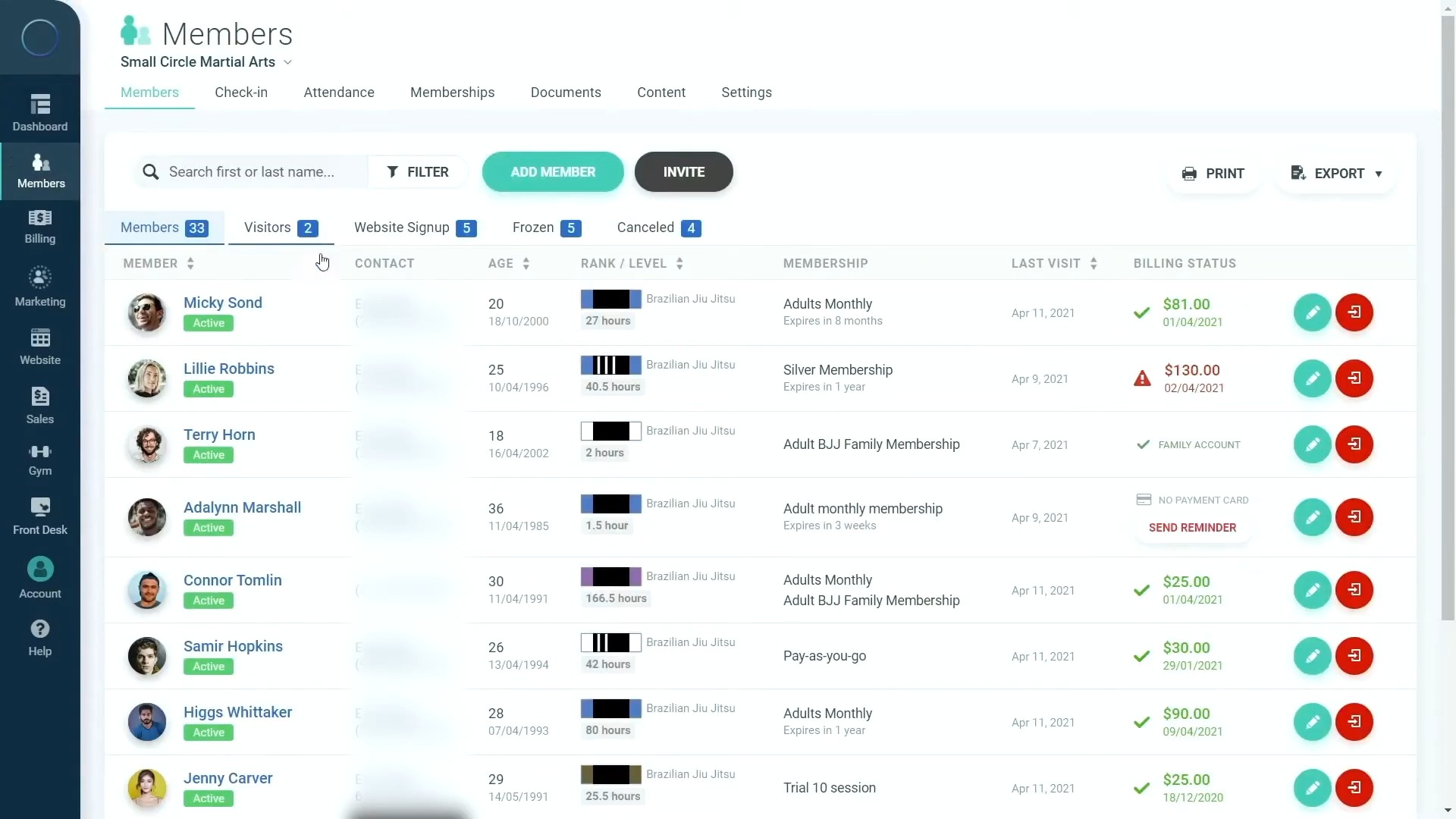
Task: Edit Connor Tomlin with pencil icon
Action: [1312, 590]
